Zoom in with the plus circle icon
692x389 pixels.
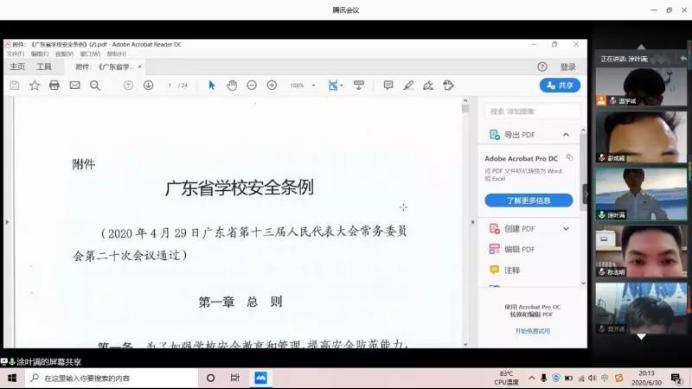coord(272,85)
